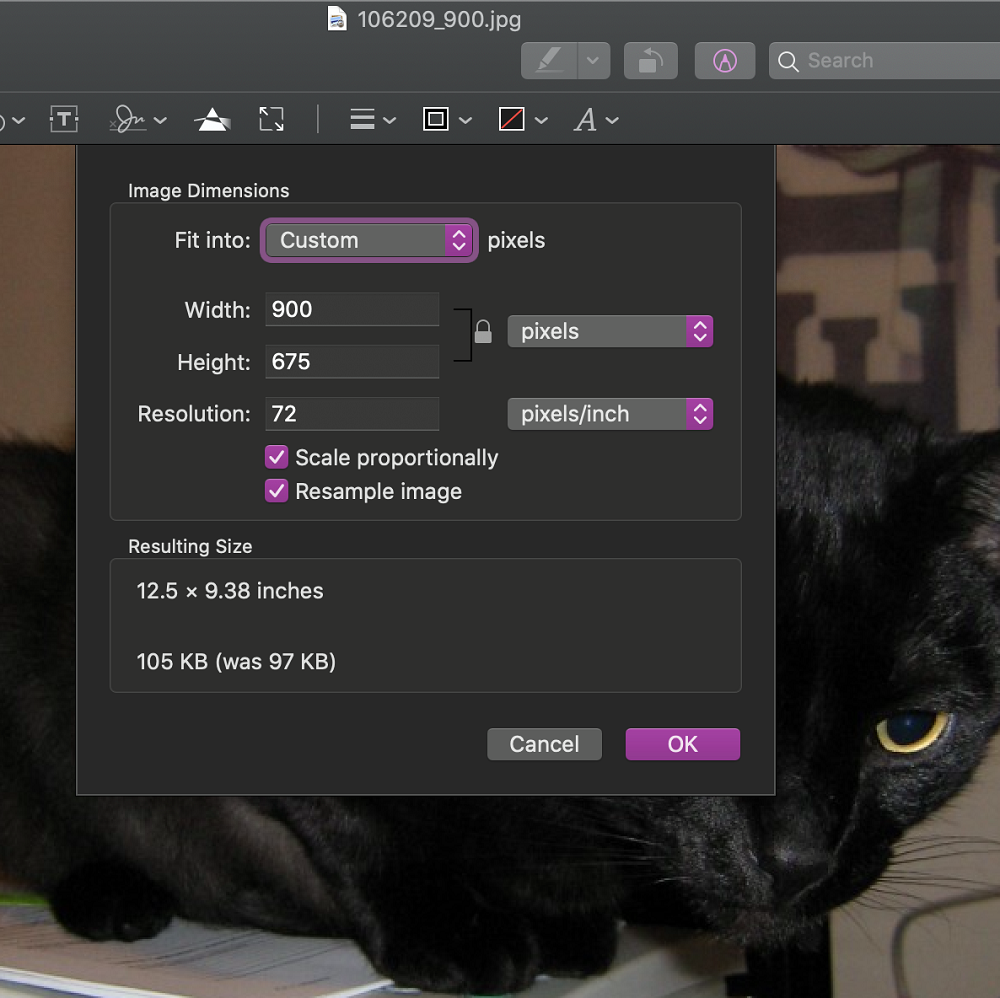1000x998 pixels.
Task: Toggle the aspect ratio lock icon
Action: (483, 332)
